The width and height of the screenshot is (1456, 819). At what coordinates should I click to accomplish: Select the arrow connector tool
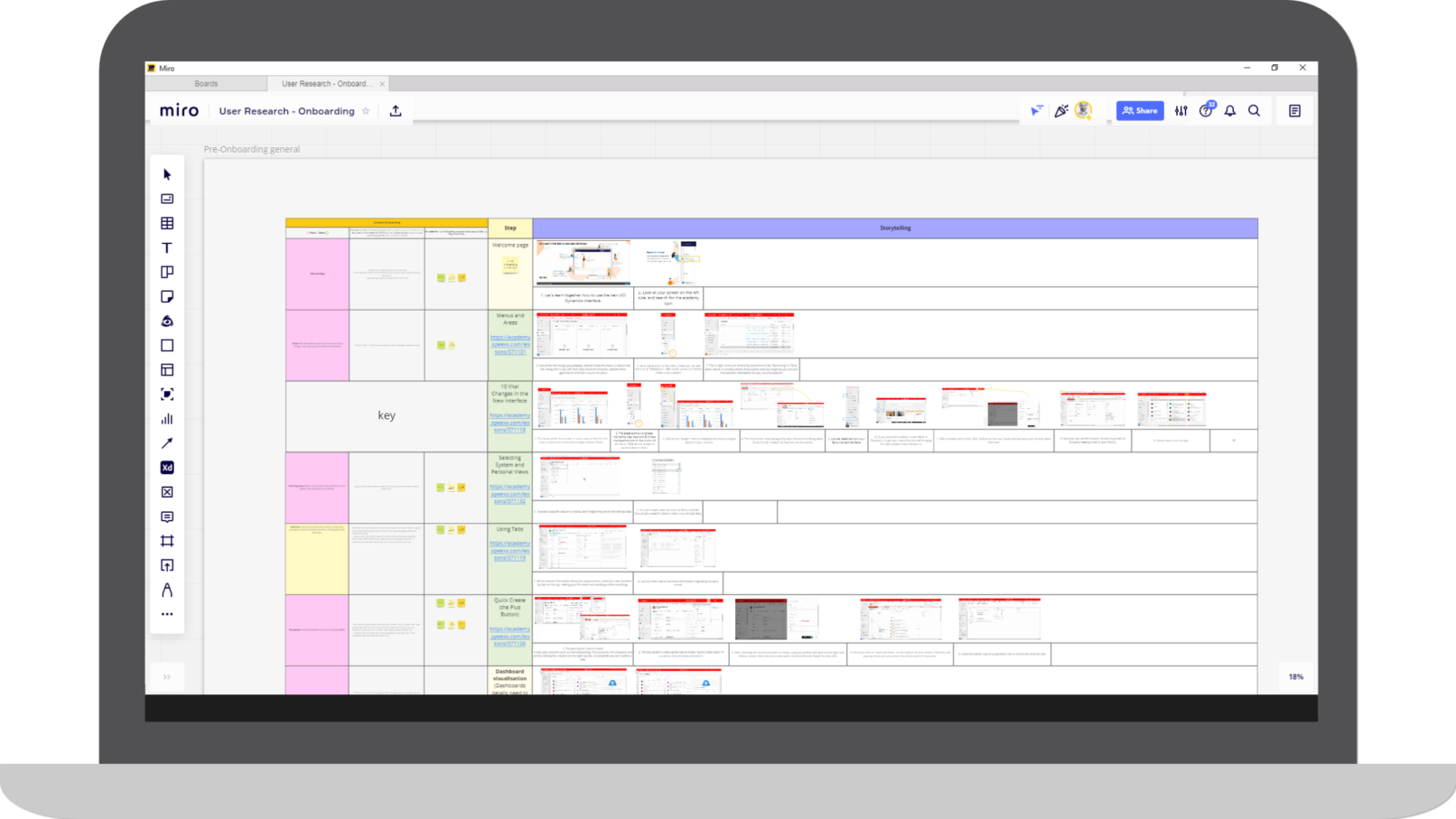click(167, 443)
